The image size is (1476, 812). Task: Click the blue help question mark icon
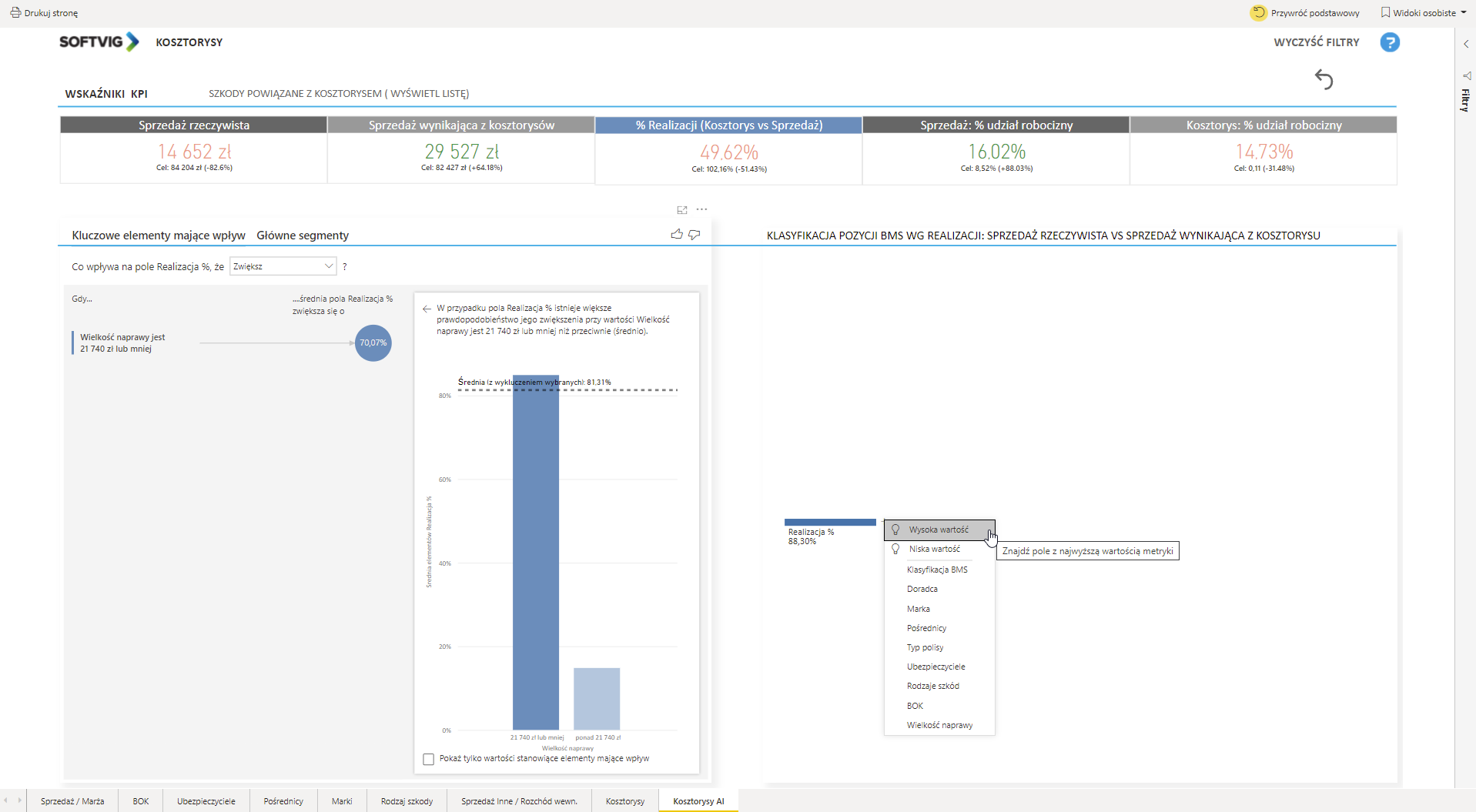point(1389,42)
